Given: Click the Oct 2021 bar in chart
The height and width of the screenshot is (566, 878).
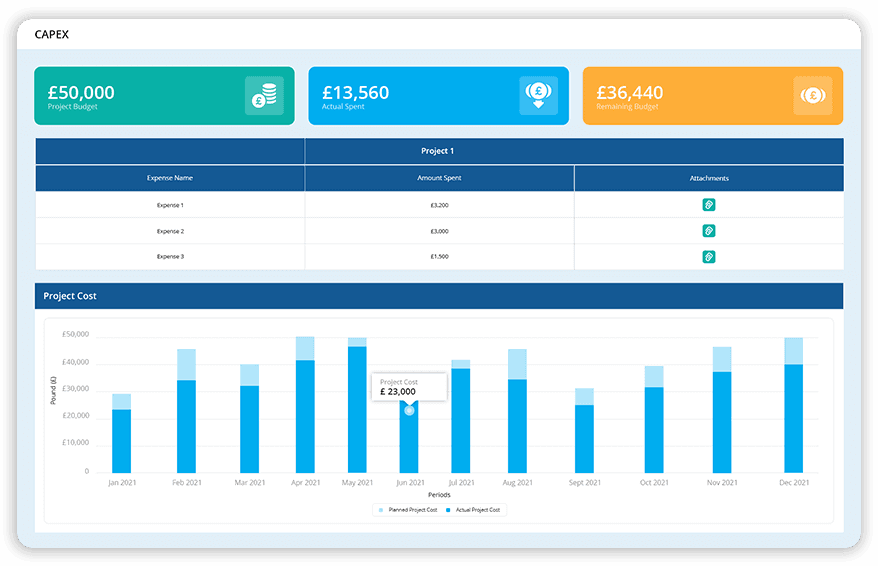Looking at the screenshot, I should (x=654, y=420).
